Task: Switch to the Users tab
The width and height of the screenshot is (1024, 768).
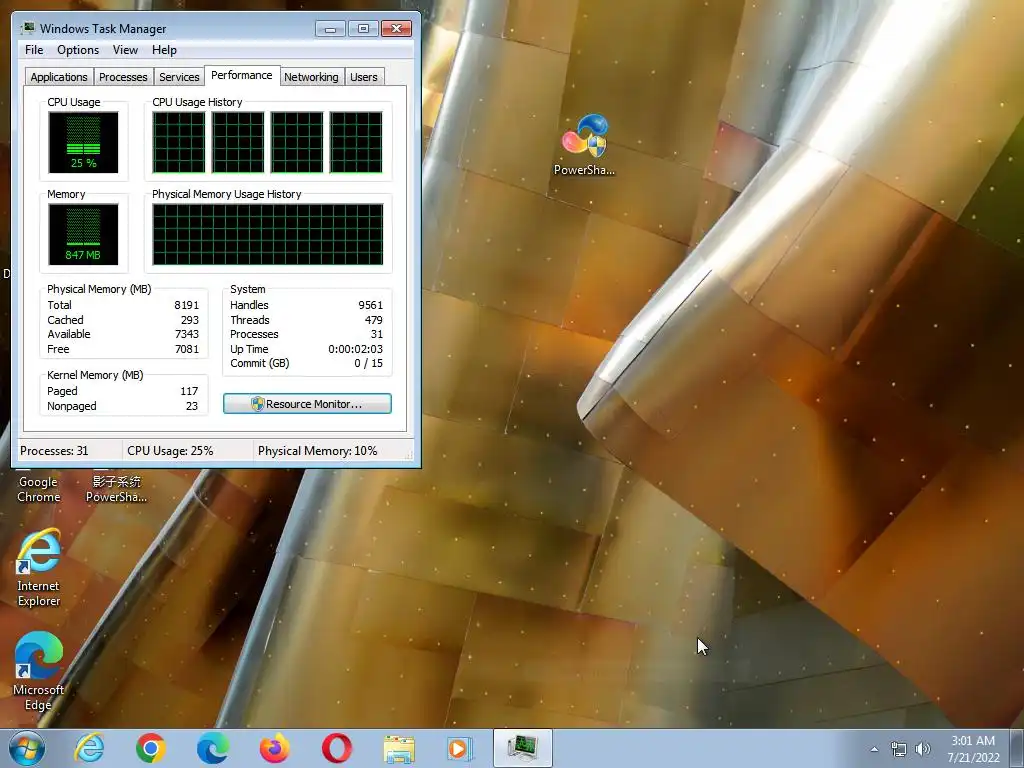Action: click(x=363, y=77)
